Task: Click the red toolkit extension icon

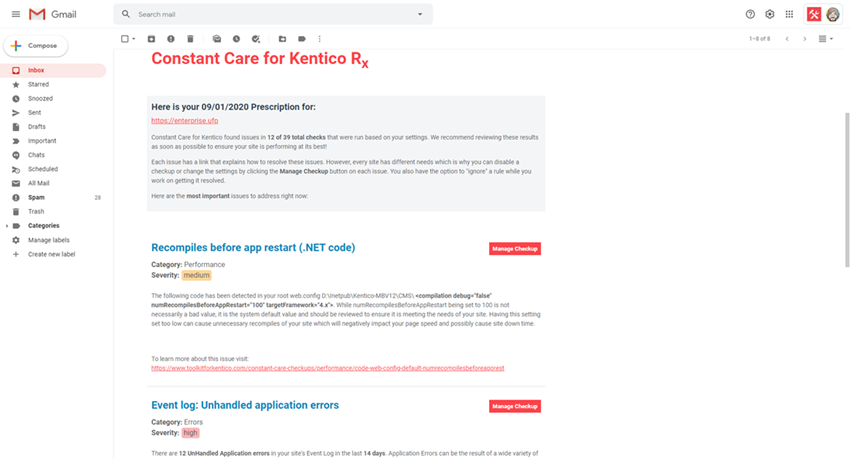Action: pyautogui.click(x=814, y=14)
